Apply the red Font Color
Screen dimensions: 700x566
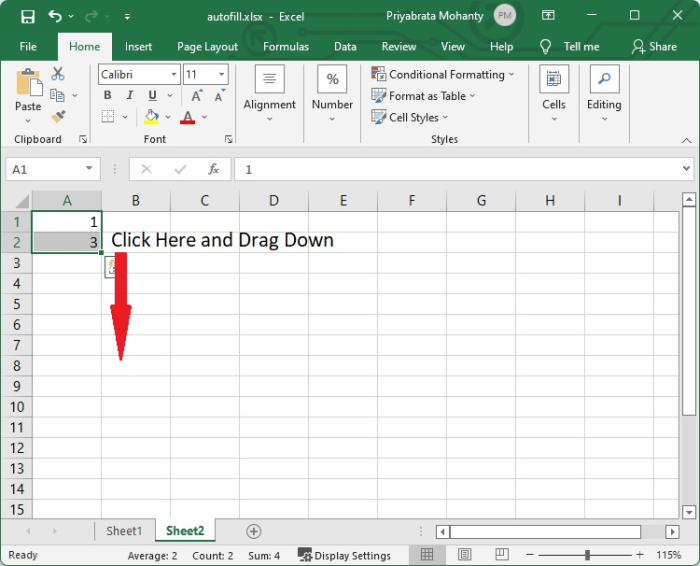(x=188, y=117)
